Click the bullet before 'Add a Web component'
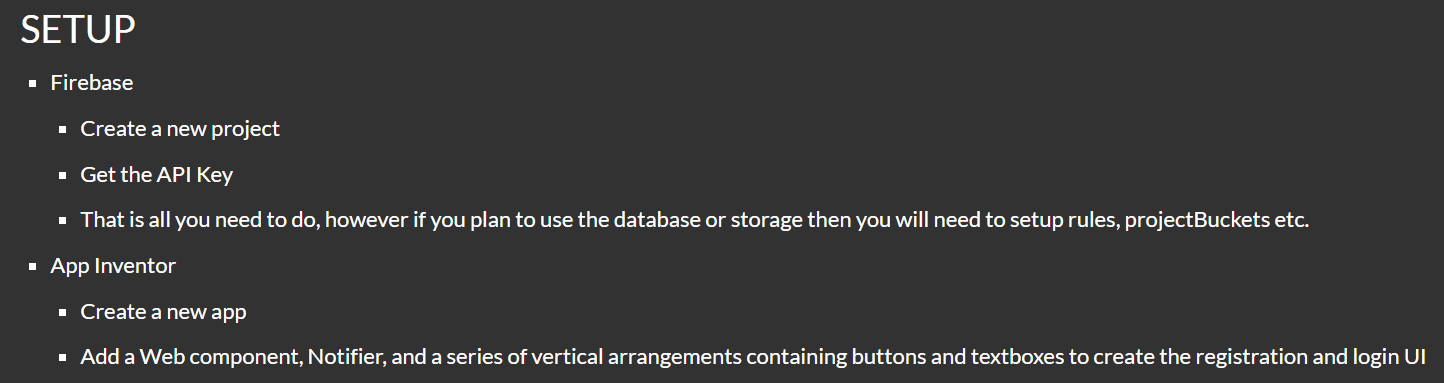This screenshot has width=1444, height=383. (x=63, y=359)
